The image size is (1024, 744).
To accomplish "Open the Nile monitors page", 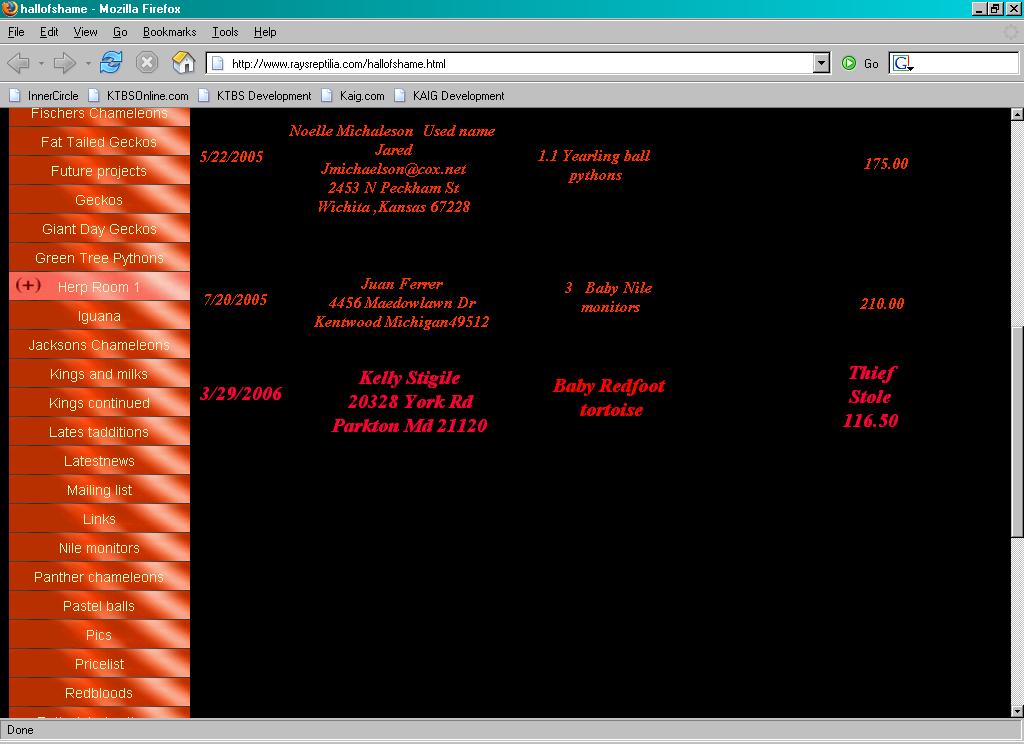I will click(99, 548).
